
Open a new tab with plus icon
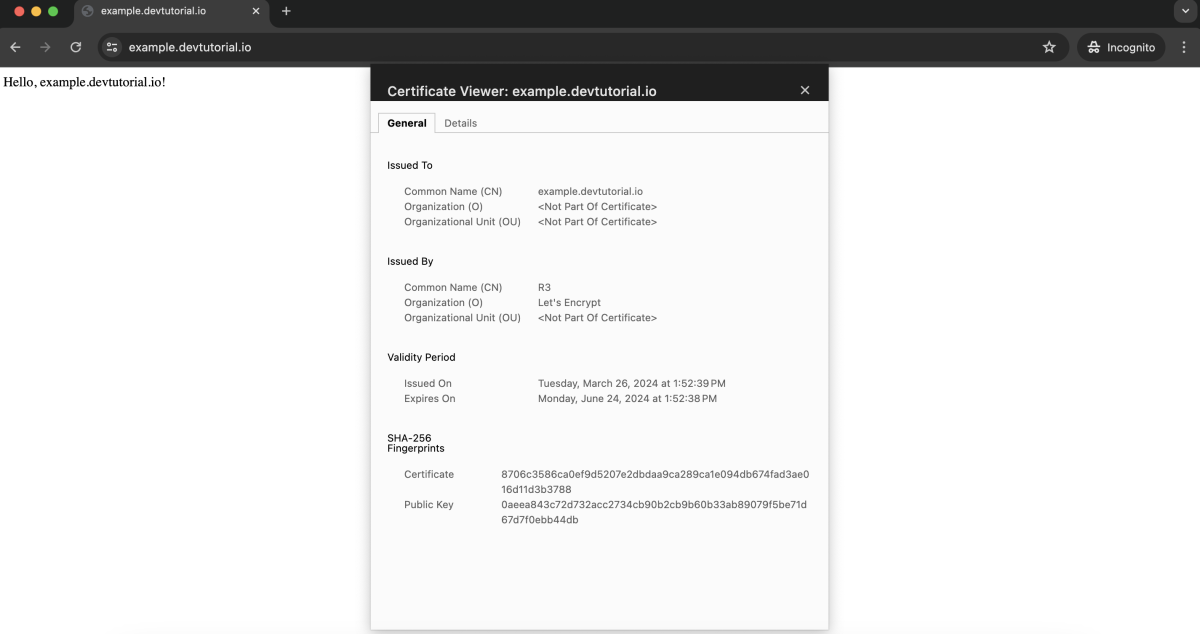tap(286, 11)
